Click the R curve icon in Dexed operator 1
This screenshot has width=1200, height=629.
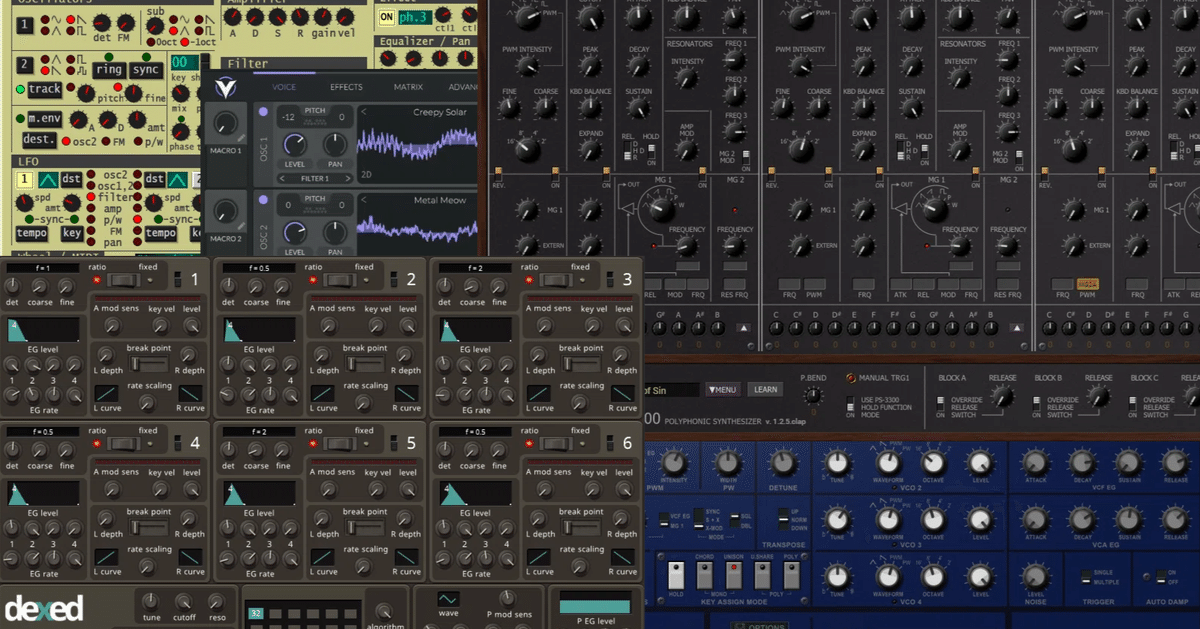pyautogui.click(x=192, y=393)
